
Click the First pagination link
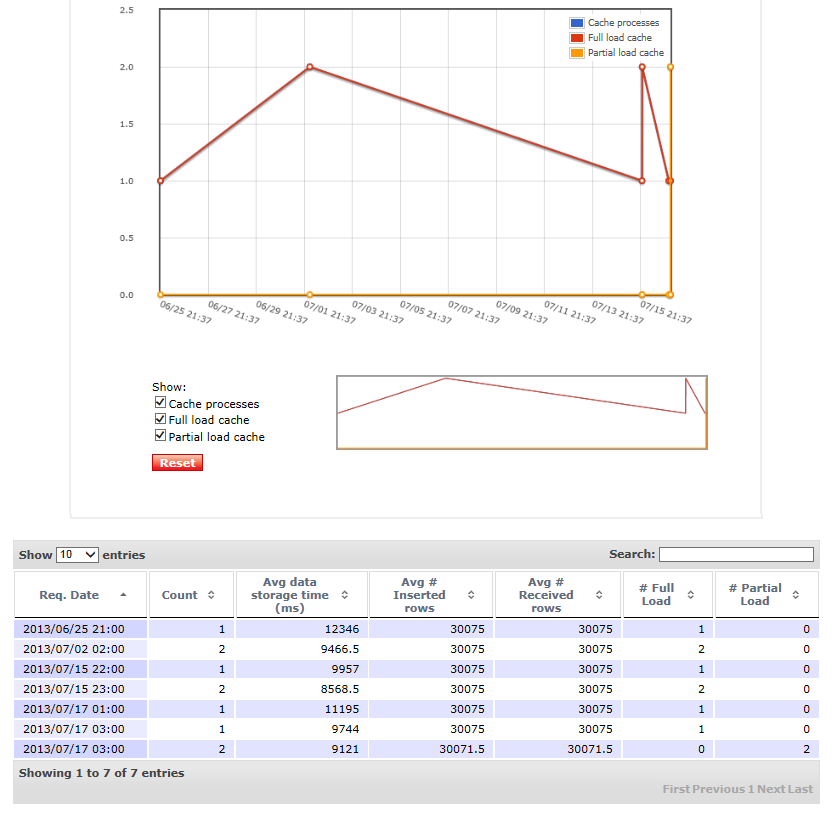pyautogui.click(x=675, y=789)
